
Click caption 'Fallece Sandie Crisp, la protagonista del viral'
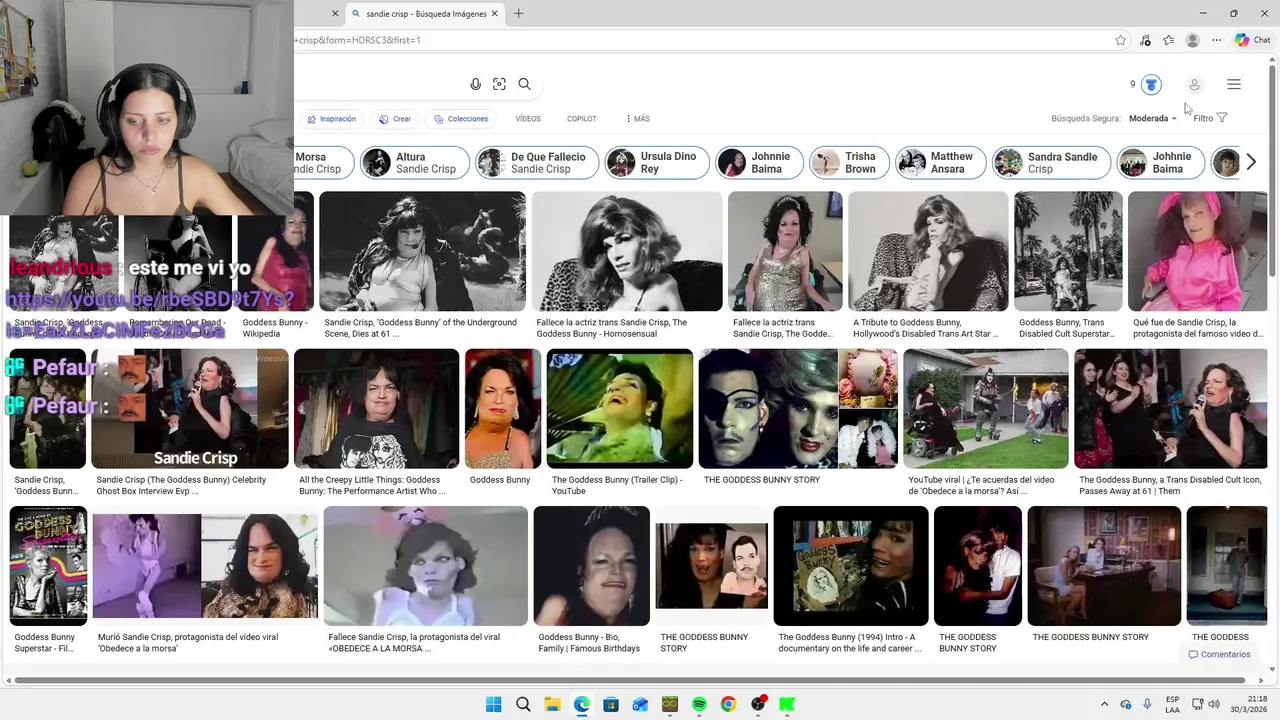(x=414, y=642)
